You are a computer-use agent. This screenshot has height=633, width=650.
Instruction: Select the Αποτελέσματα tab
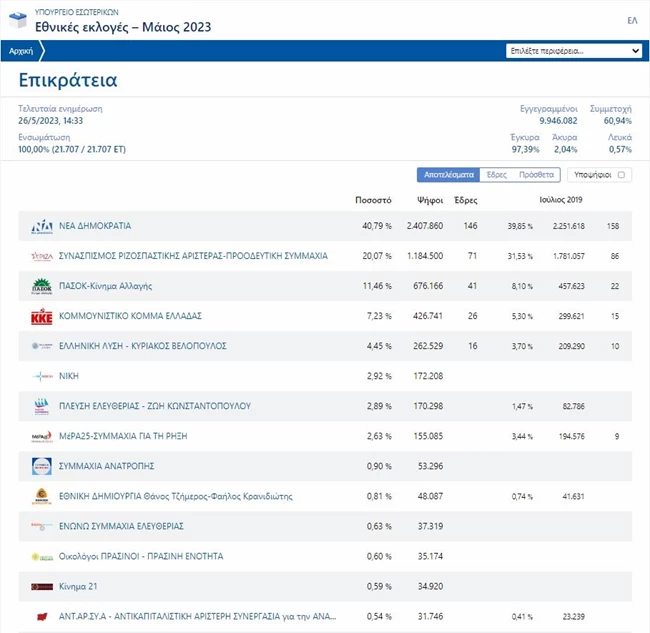pyautogui.click(x=448, y=175)
